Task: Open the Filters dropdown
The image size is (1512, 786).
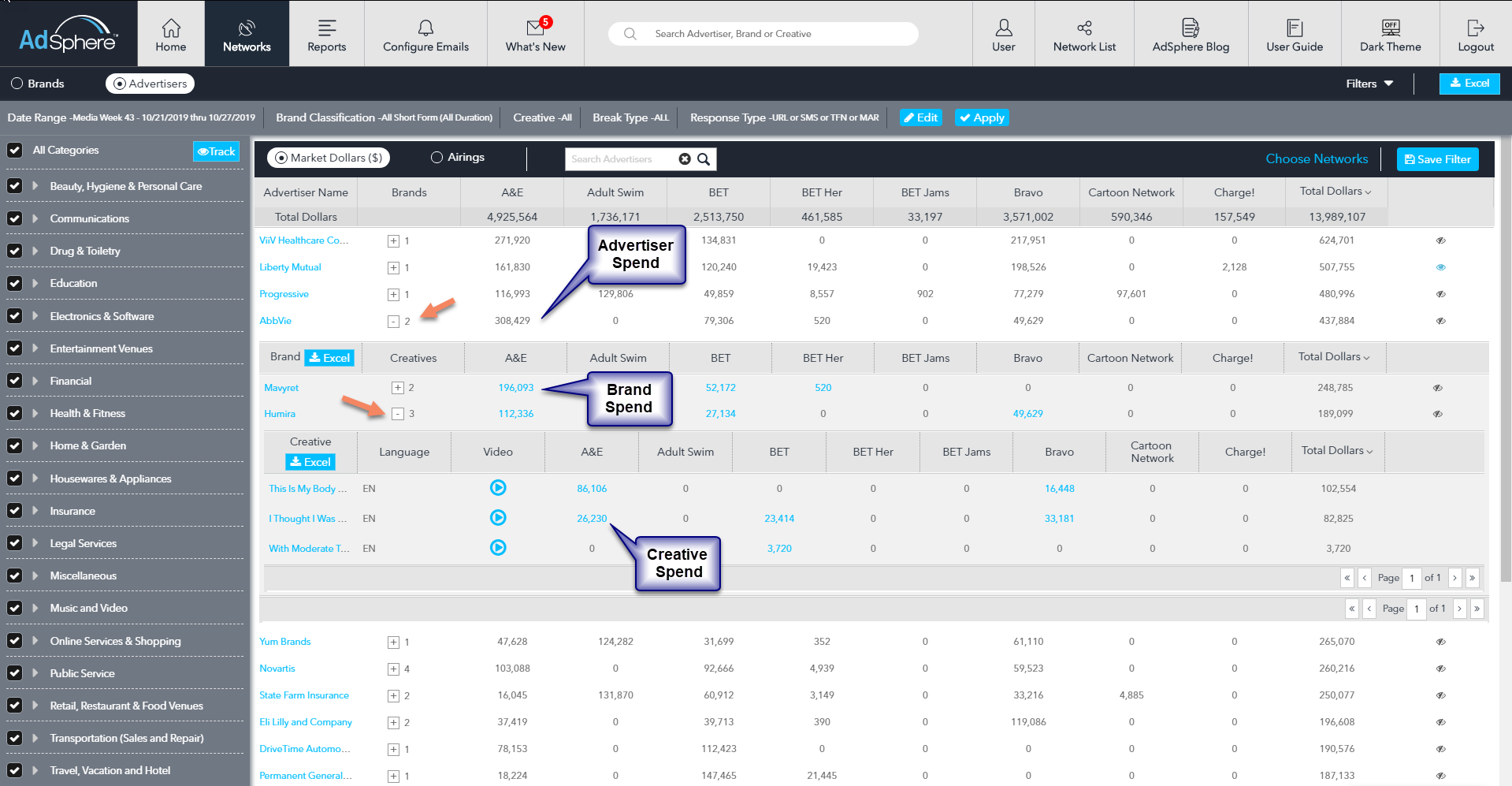Action: pyautogui.click(x=1369, y=84)
